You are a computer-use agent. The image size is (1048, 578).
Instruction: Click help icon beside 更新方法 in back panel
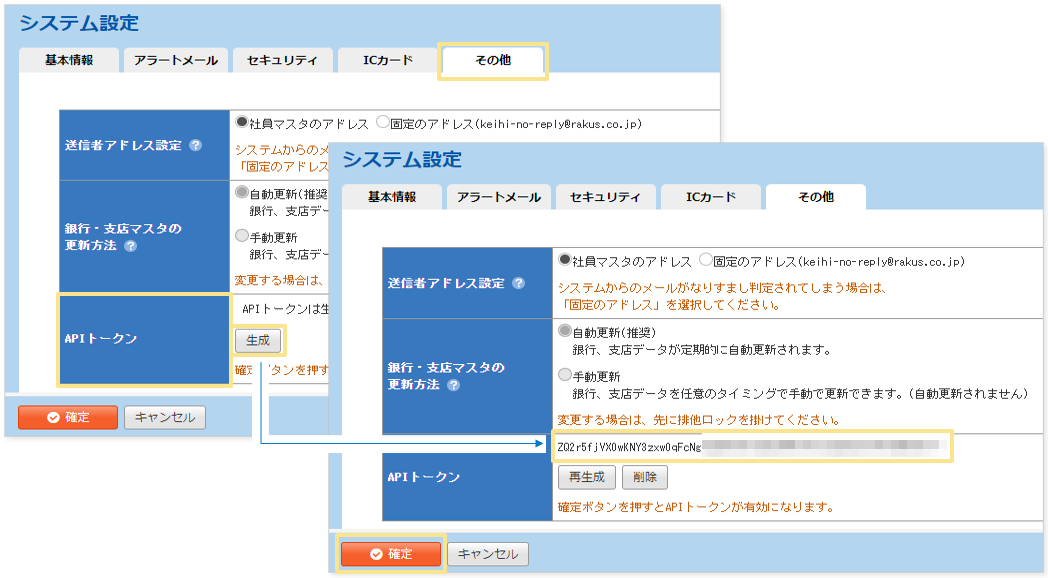tap(130, 246)
